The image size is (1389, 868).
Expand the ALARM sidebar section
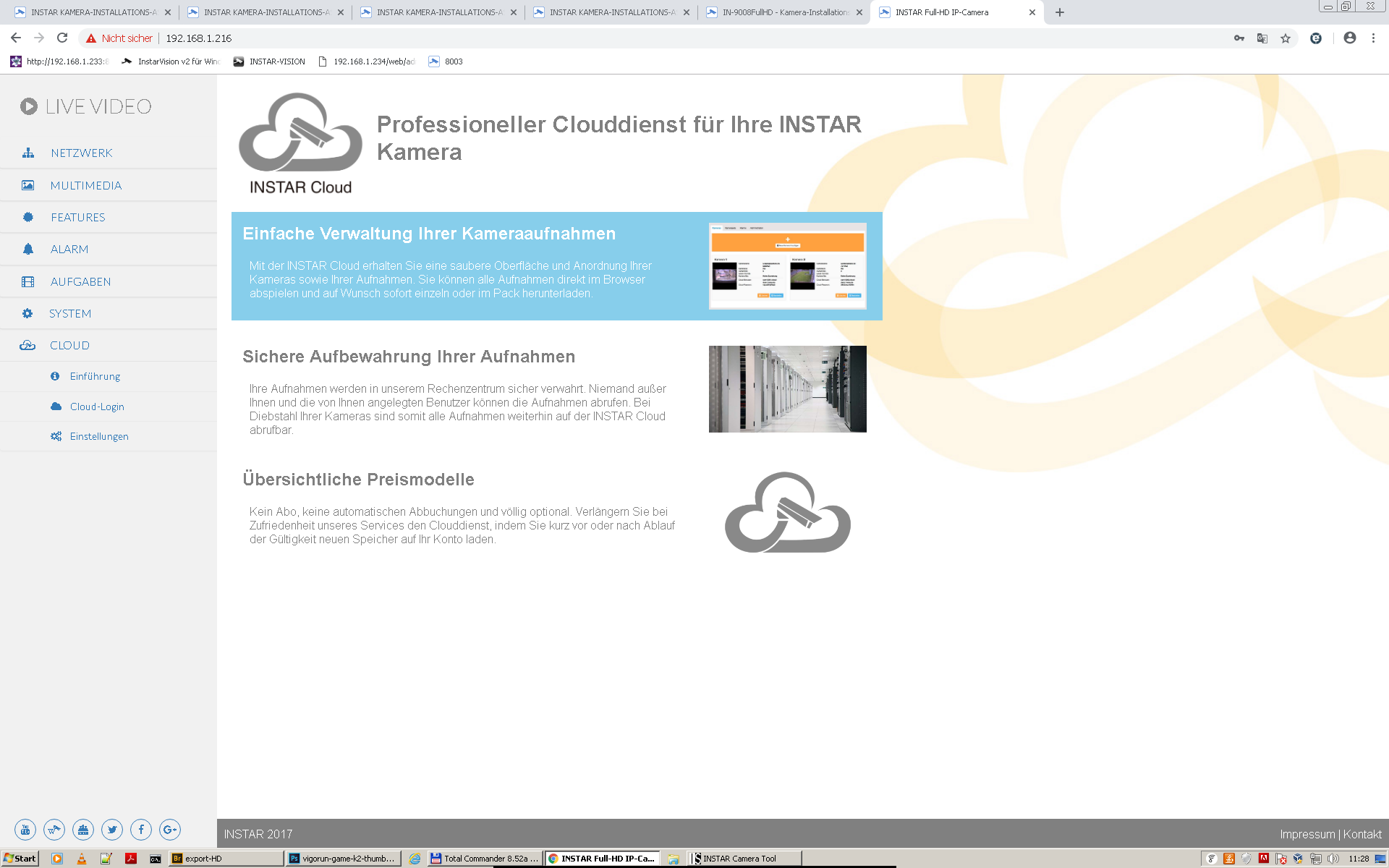[69, 249]
